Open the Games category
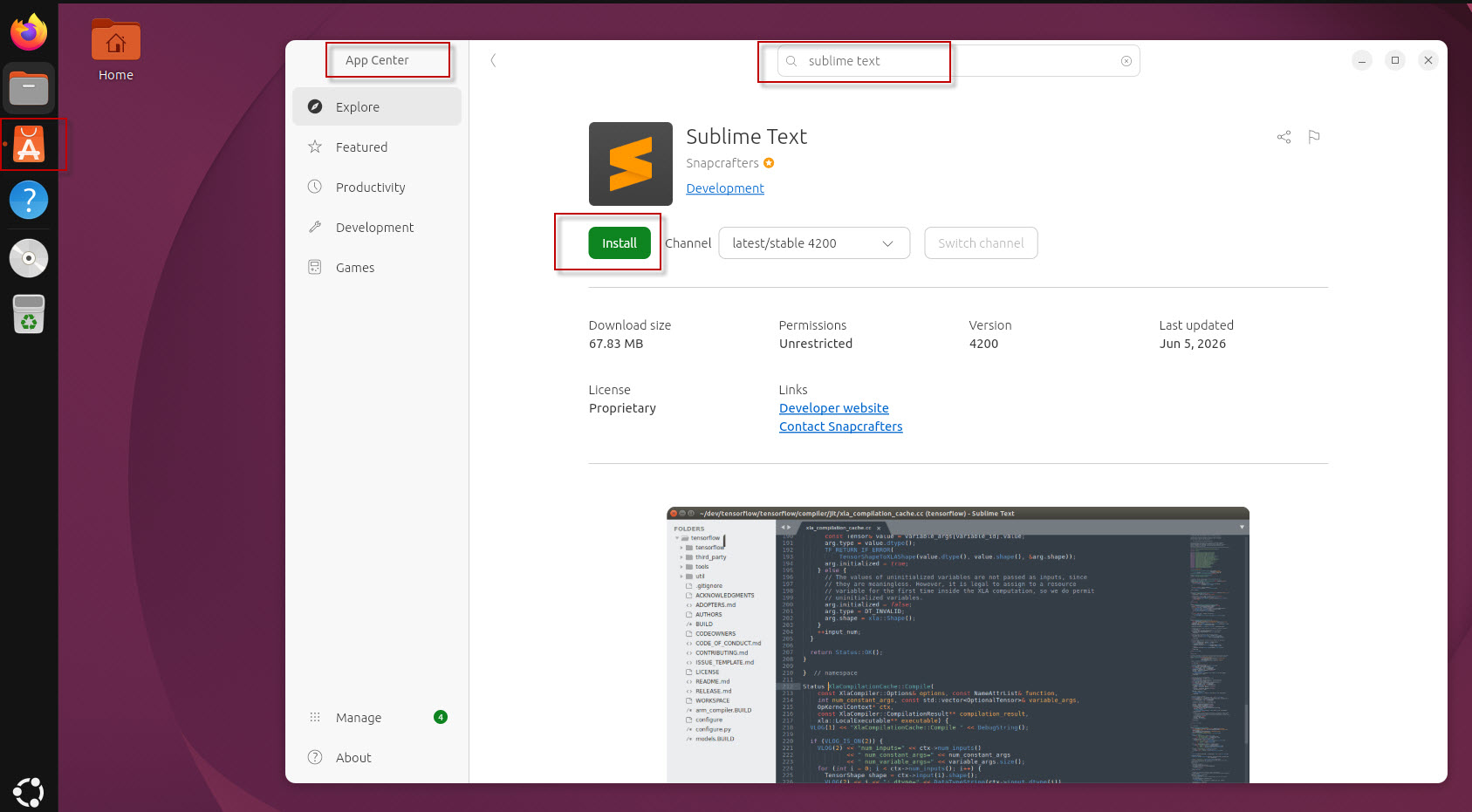 point(377,267)
